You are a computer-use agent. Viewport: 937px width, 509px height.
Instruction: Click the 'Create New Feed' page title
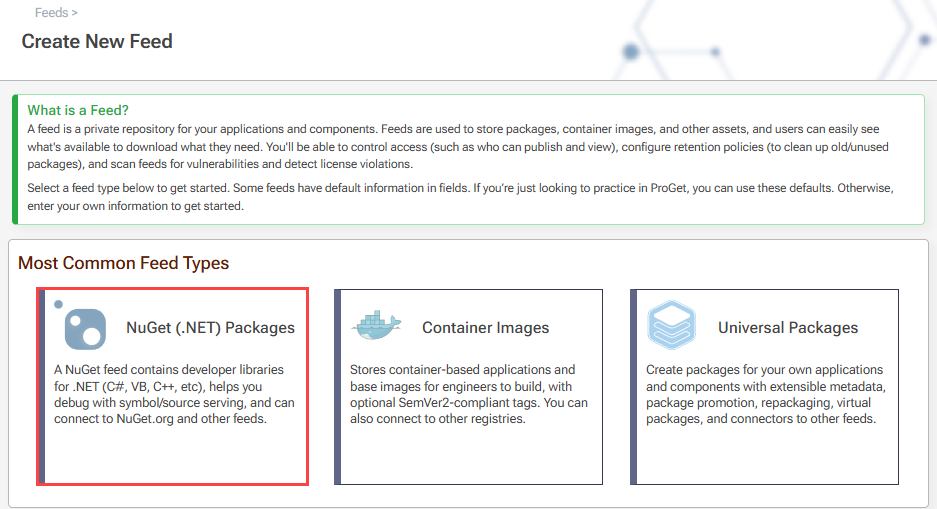[x=97, y=41]
